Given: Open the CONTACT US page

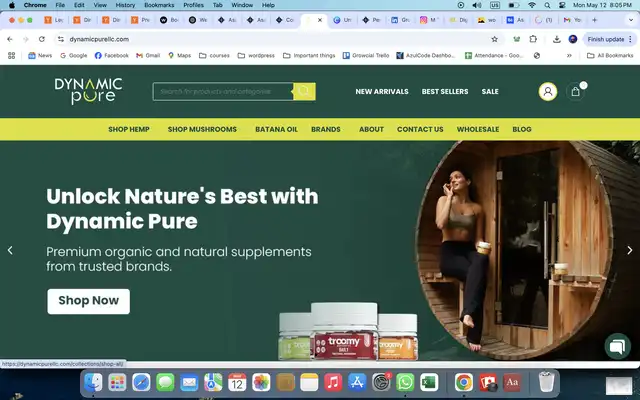Looking at the screenshot, I should point(420,129).
